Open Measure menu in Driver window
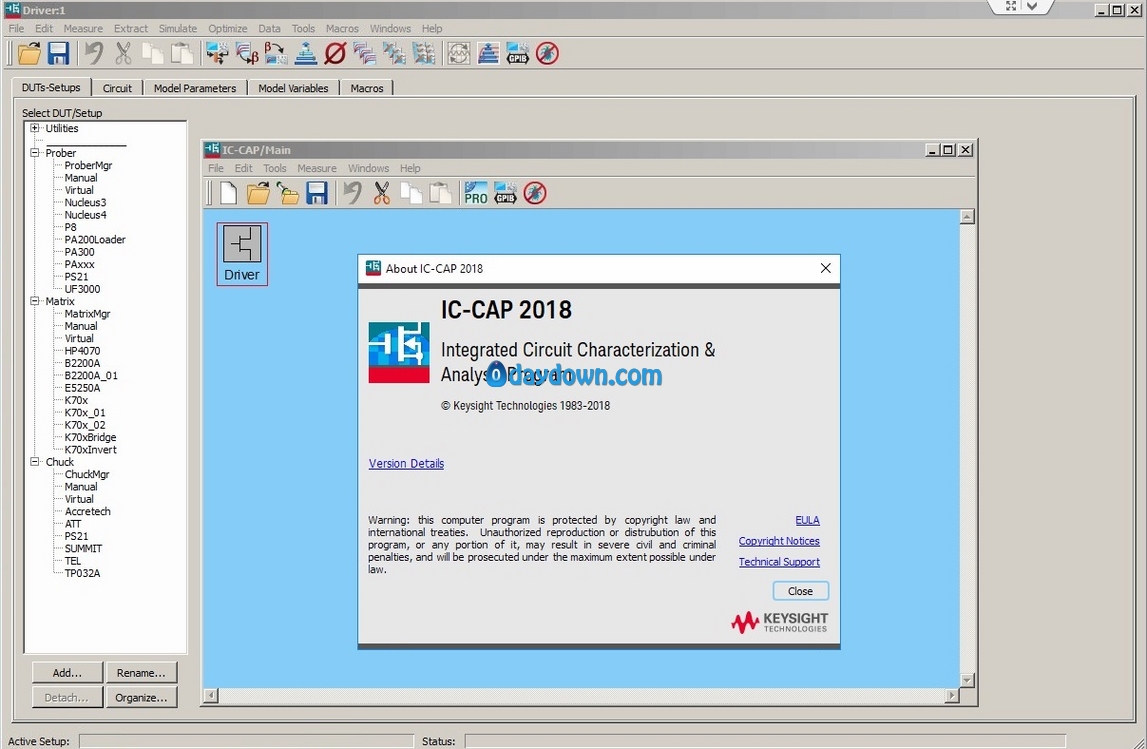Viewport: 1147px width, 749px height. pyautogui.click(x=83, y=29)
